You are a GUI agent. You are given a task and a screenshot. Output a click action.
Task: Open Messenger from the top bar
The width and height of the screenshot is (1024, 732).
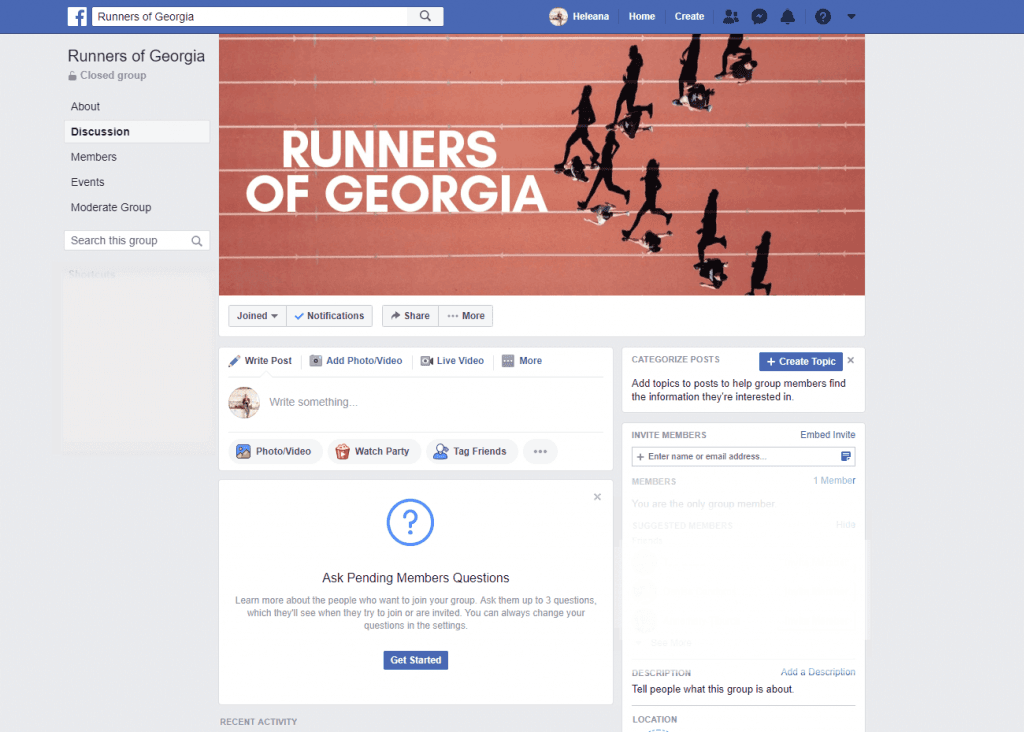click(x=759, y=16)
